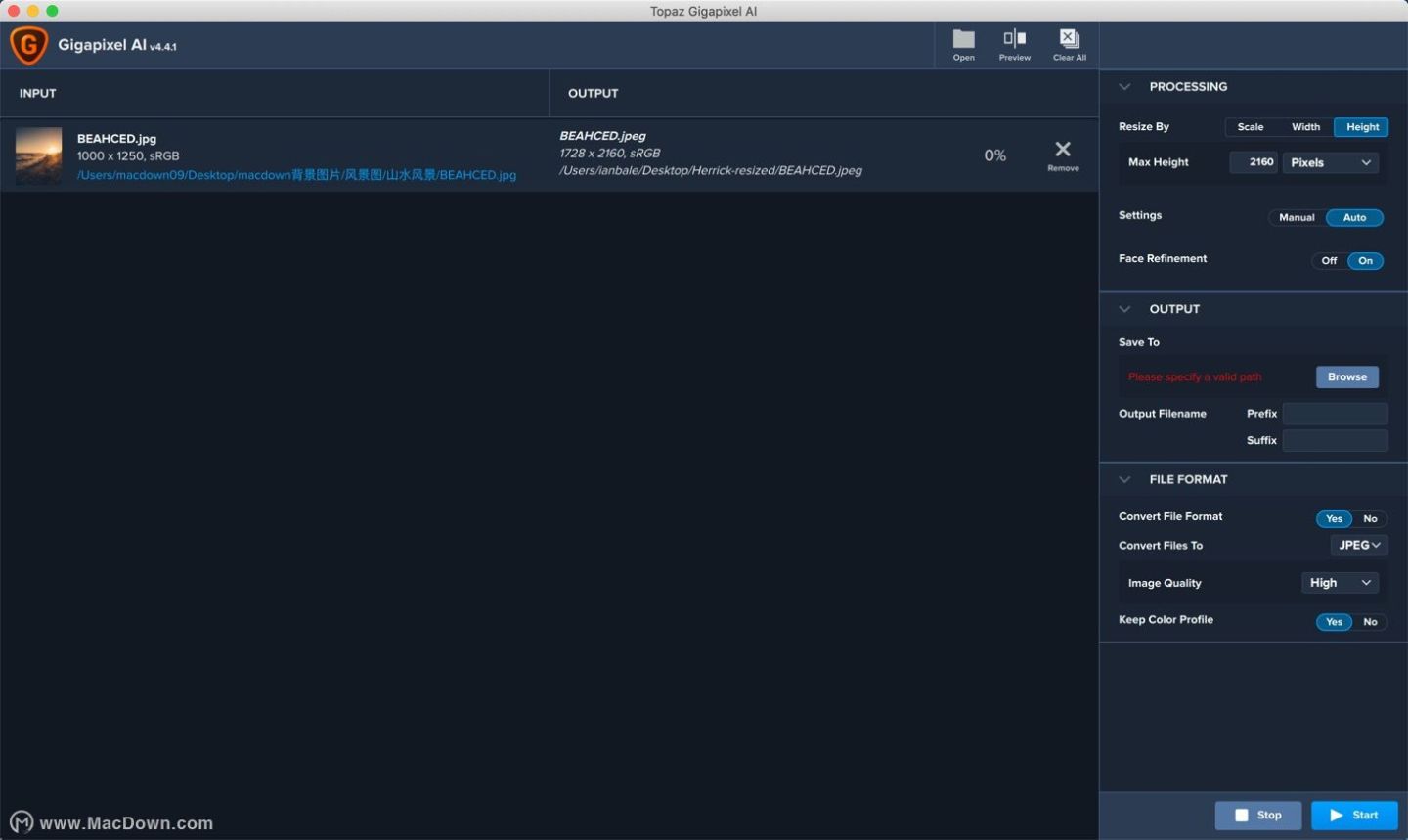Screen dimensions: 1408x840
Task: Set Convert File Format to Yes
Action: pyautogui.click(x=1334, y=519)
